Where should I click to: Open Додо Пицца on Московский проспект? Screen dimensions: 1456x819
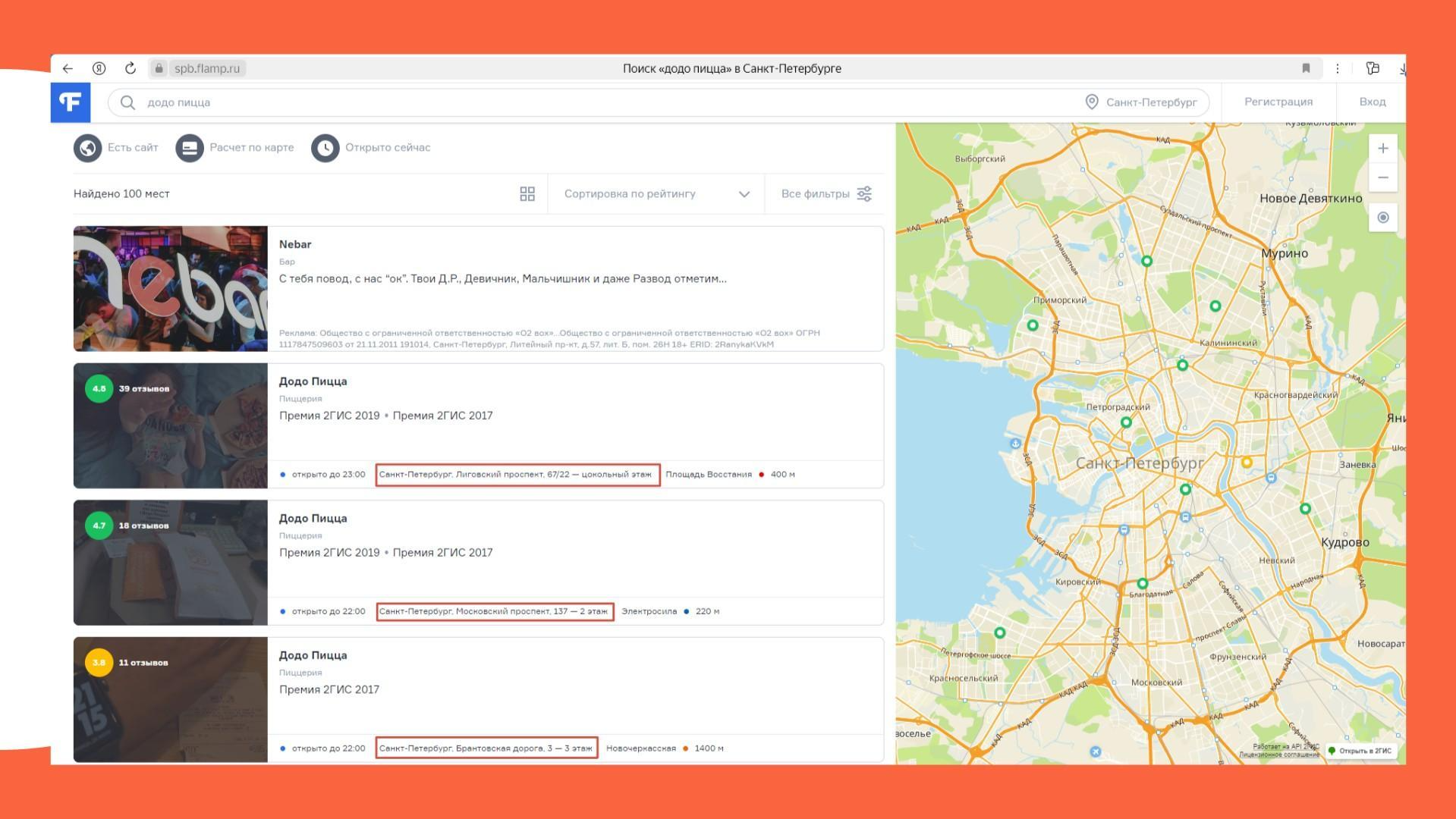point(313,519)
